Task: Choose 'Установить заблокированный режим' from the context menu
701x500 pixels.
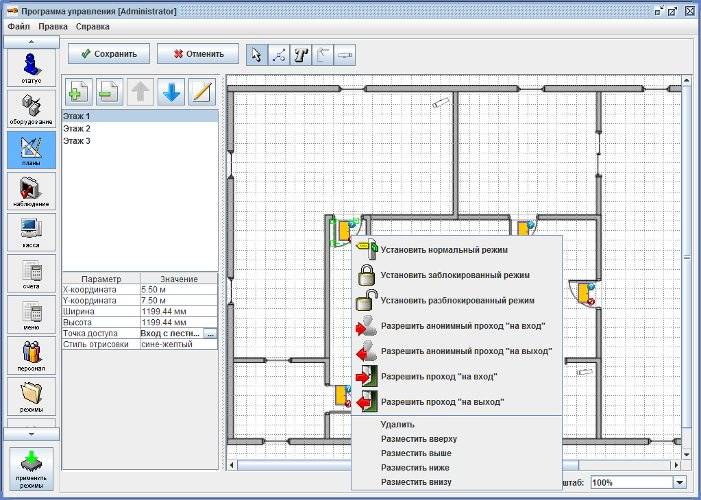Action: [x=455, y=275]
